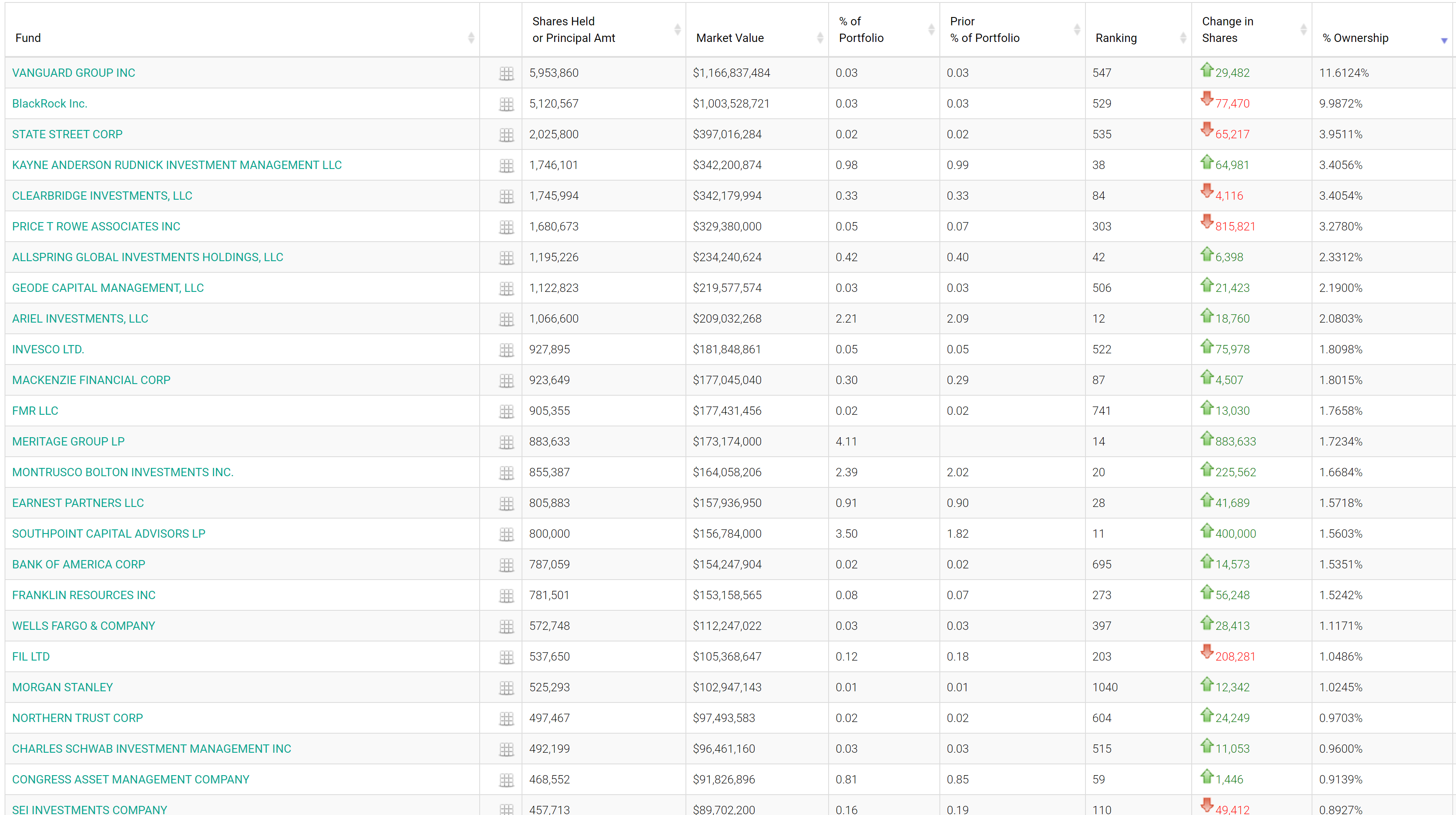
Task: Open grid icon for MORGAN STANLEY row
Action: coord(507,688)
